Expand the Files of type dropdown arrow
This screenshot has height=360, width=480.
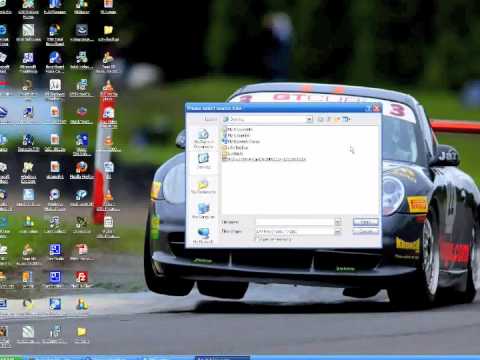pyautogui.click(x=338, y=231)
